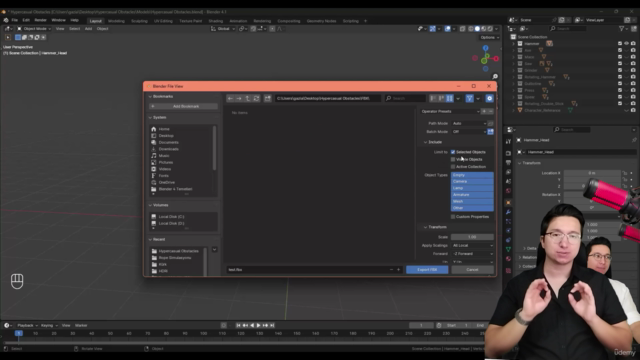Open the File menu
This screenshot has height=360, width=640.
pos(15,20)
